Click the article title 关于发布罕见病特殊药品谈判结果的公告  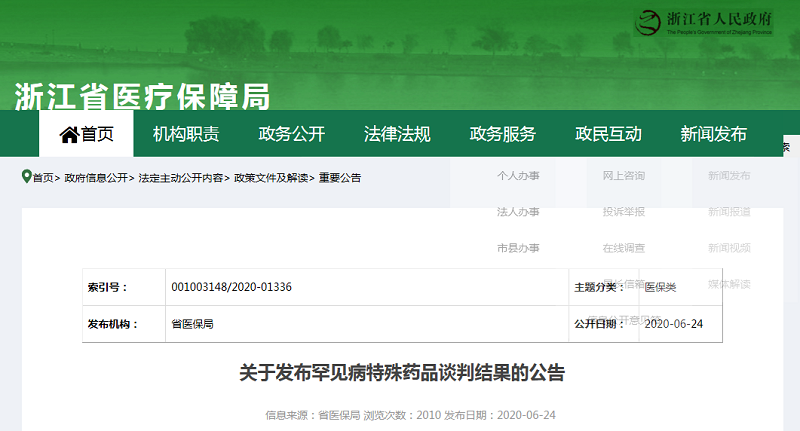click(x=402, y=373)
